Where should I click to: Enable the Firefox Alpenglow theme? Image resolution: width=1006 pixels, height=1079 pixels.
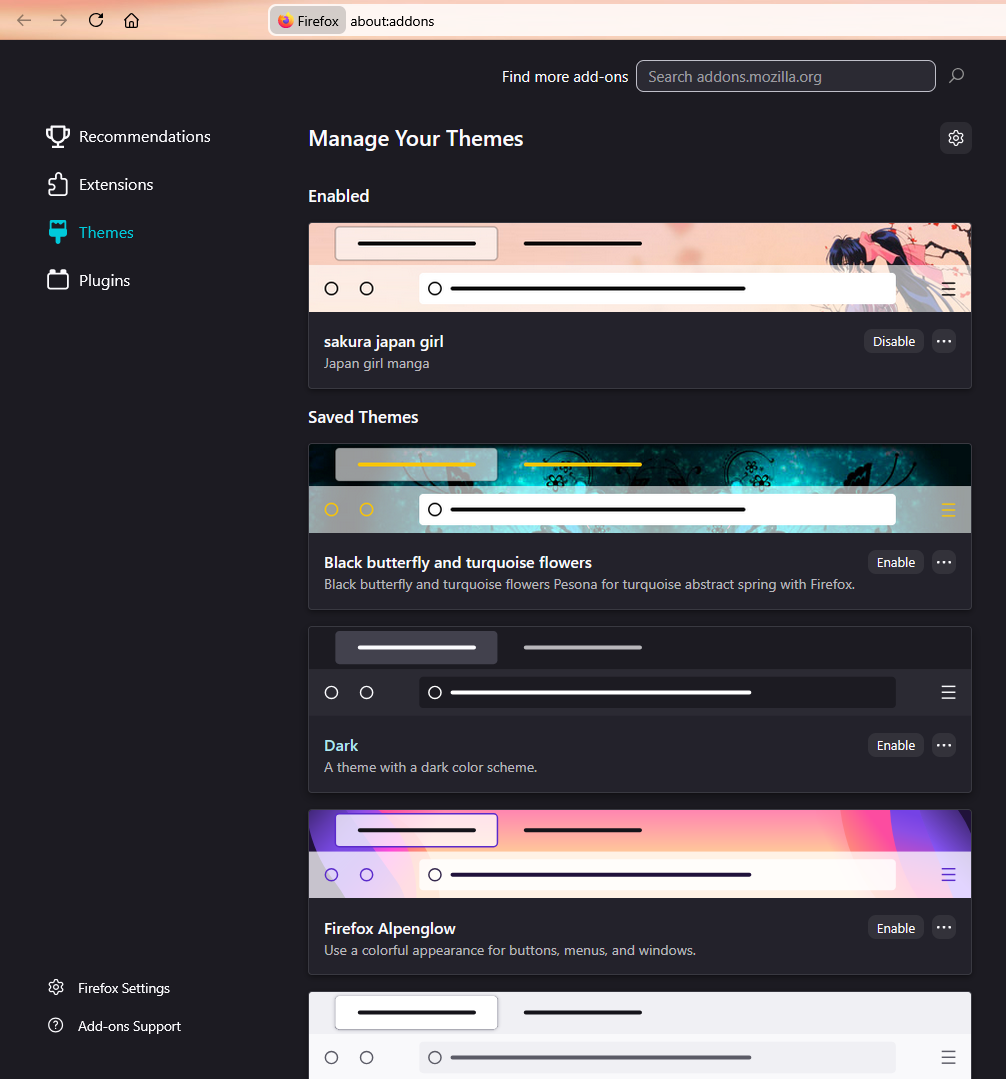[x=896, y=928]
